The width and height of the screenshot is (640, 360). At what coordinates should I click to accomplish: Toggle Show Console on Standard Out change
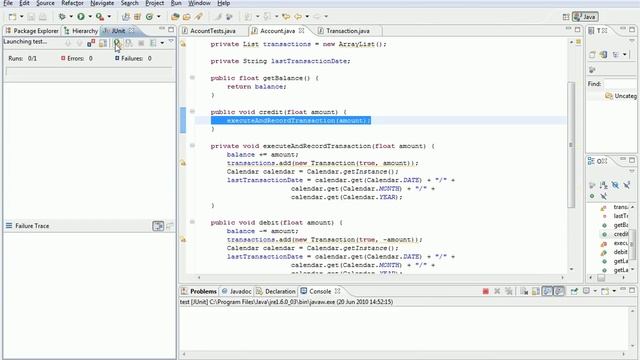(547, 291)
